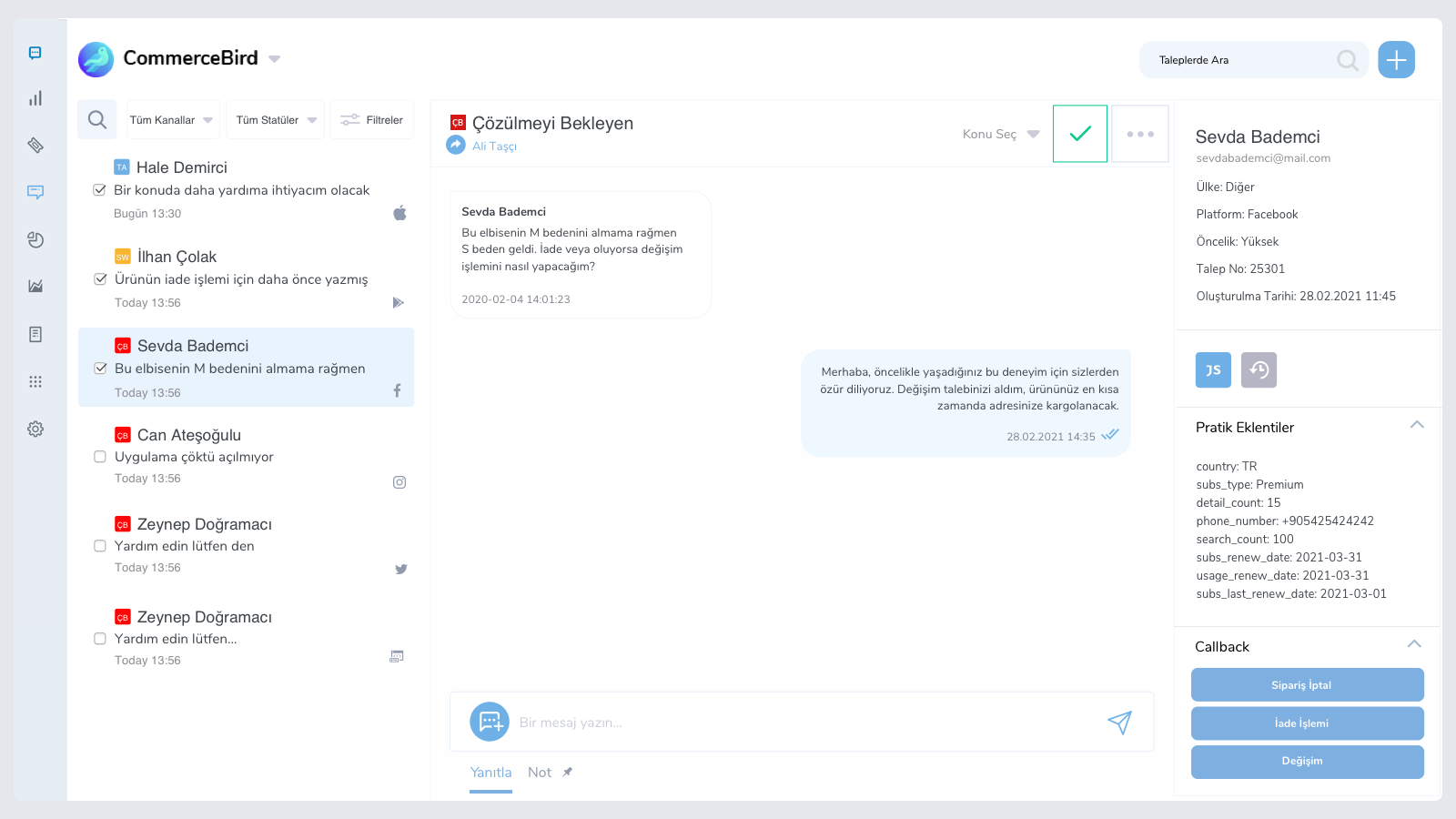Screen dimensions: 1456x819
Task: Open Can Ateşoğulu's ticket in the list
Action: [246, 457]
